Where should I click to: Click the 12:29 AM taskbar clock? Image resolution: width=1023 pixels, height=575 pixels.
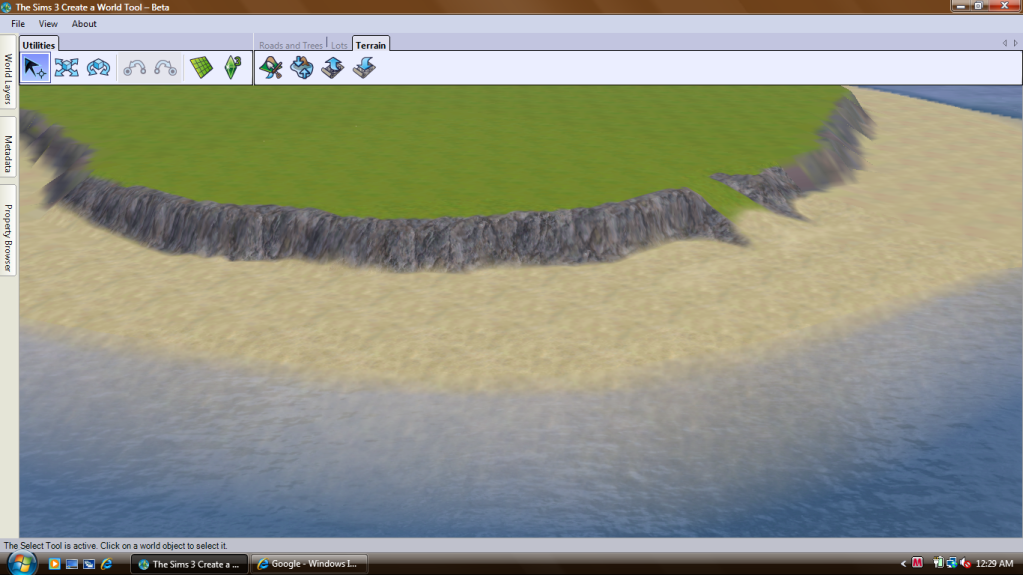(994, 563)
